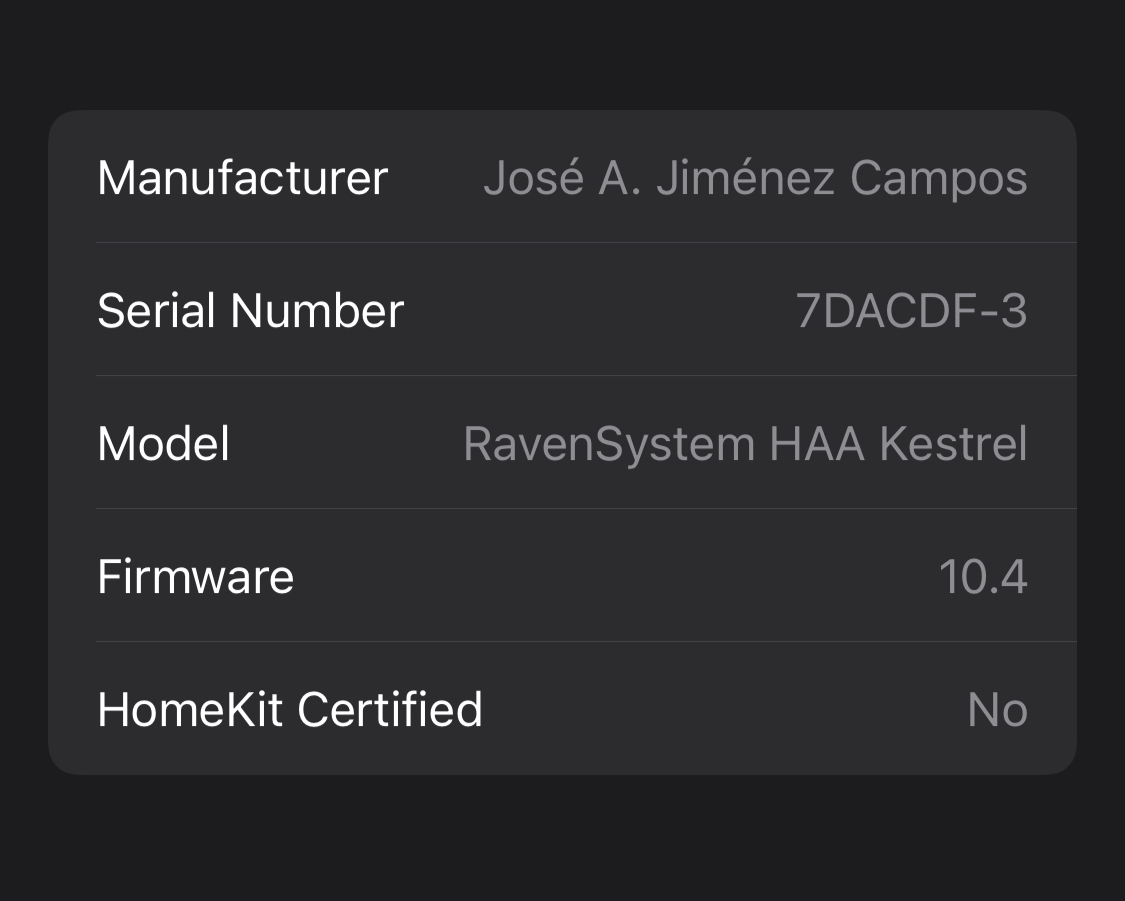Select the Firmware label
Screen dimensions: 1125x901
point(195,576)
